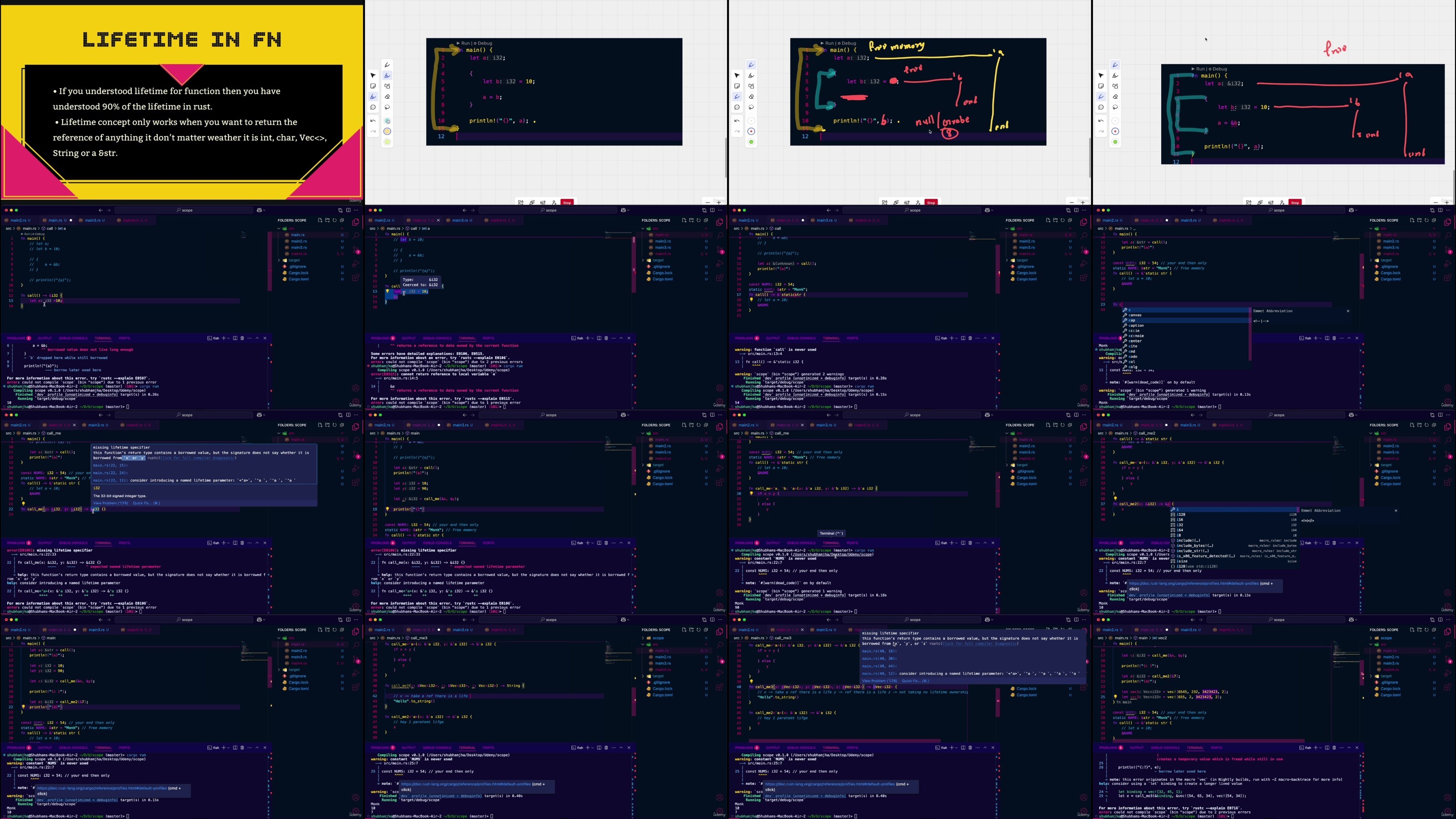Select arrow tool on yellow-bracket-only whiteboard
The width and height of the screenshot is (1456, 819).
(373, 75)
